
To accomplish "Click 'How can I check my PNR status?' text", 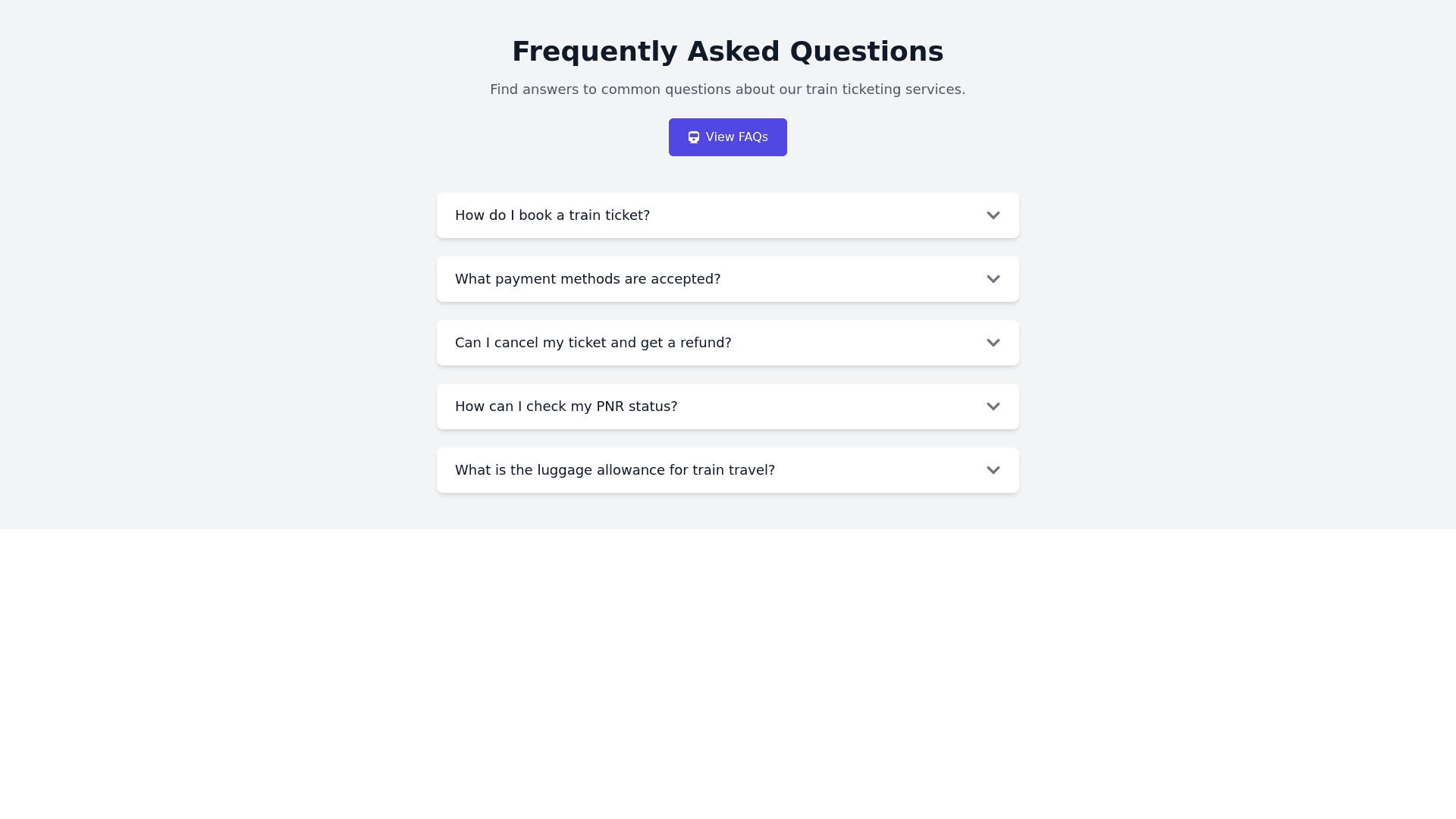I will pyautogui.click(x=566, y=406).
